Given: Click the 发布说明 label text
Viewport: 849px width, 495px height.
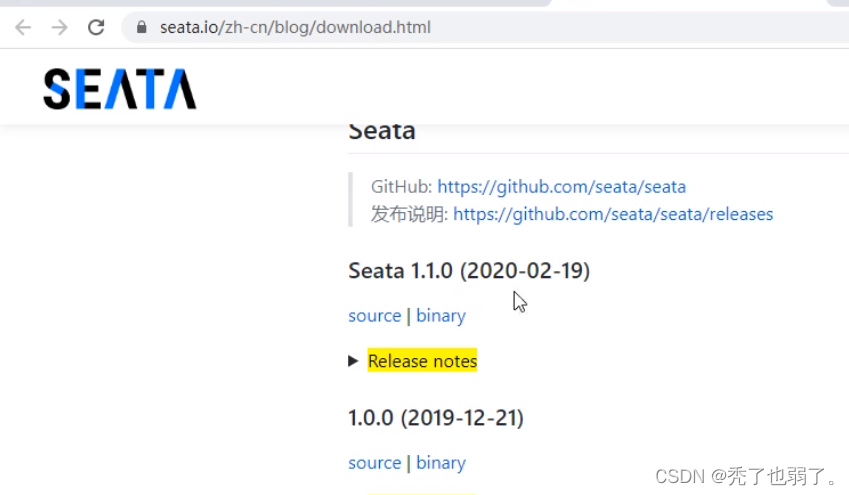Looking at the screenshot, I should [409, 214].
